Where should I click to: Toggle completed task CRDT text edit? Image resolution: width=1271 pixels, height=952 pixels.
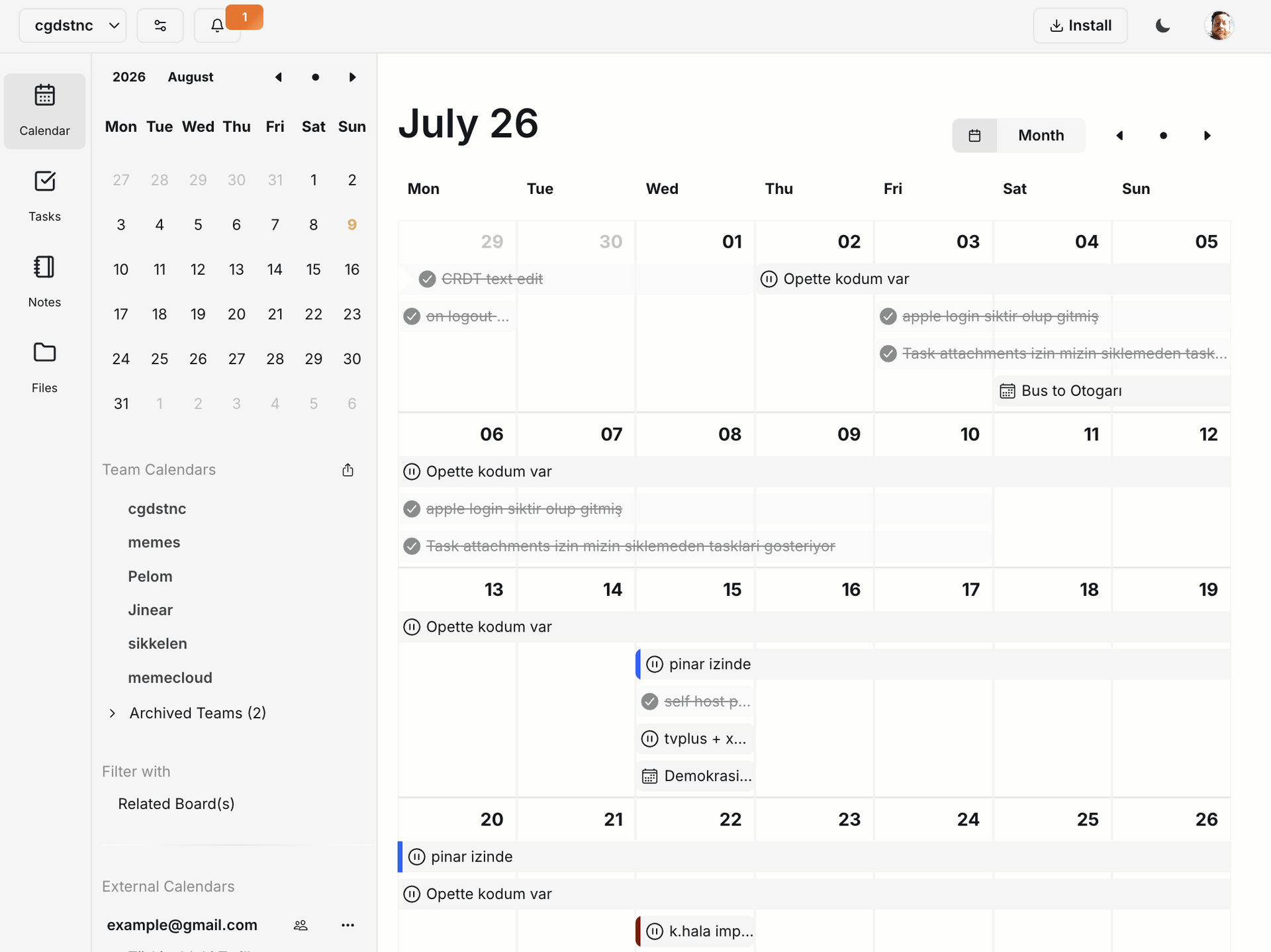click(427, 279)
